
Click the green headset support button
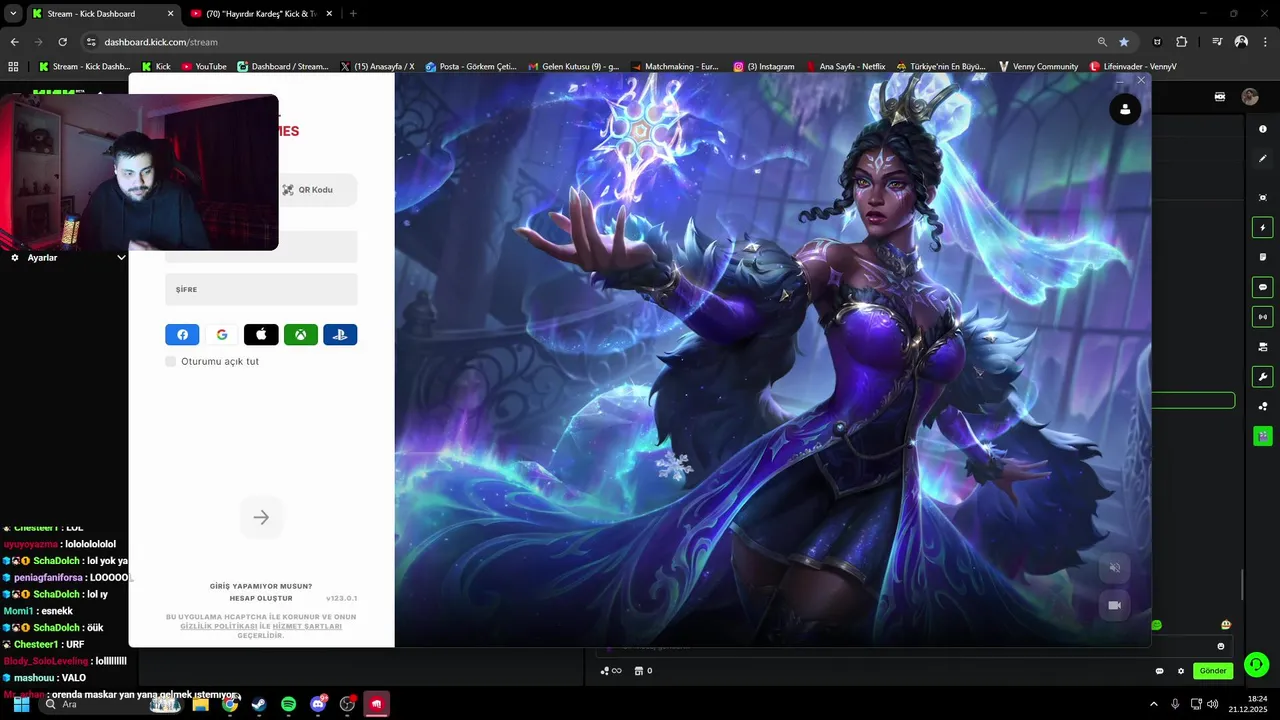pyautogui.click(x=1257, y=664)
